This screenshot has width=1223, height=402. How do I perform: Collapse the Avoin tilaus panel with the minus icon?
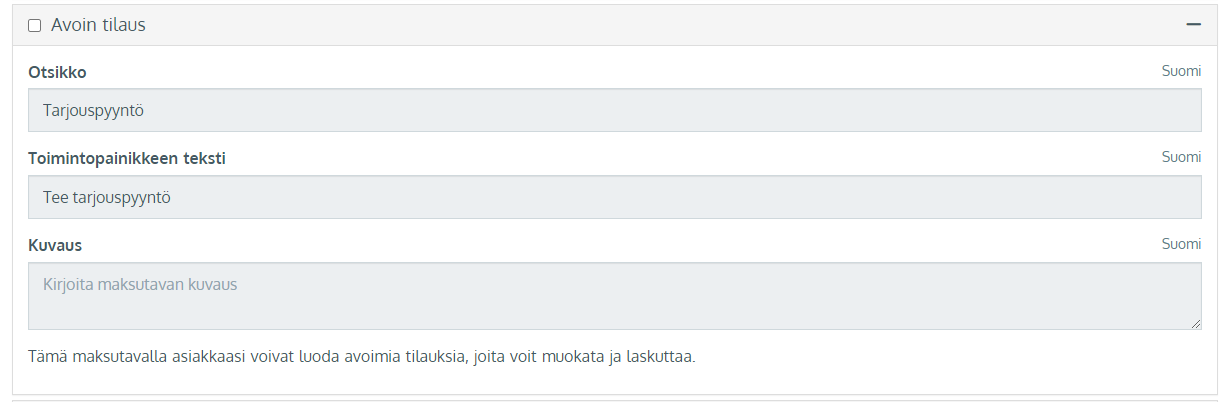pyautogui.click(x=1192, y=24)
